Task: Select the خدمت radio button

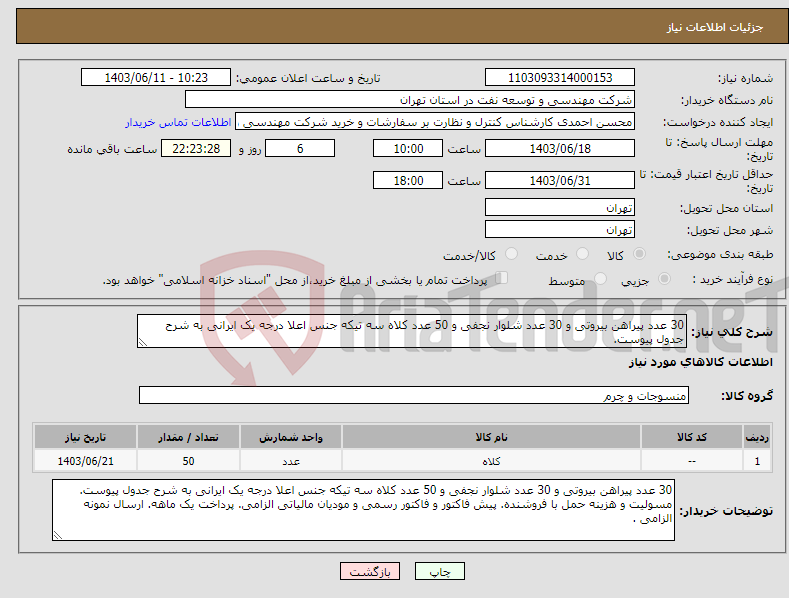Action: click(x=582, y=254)
